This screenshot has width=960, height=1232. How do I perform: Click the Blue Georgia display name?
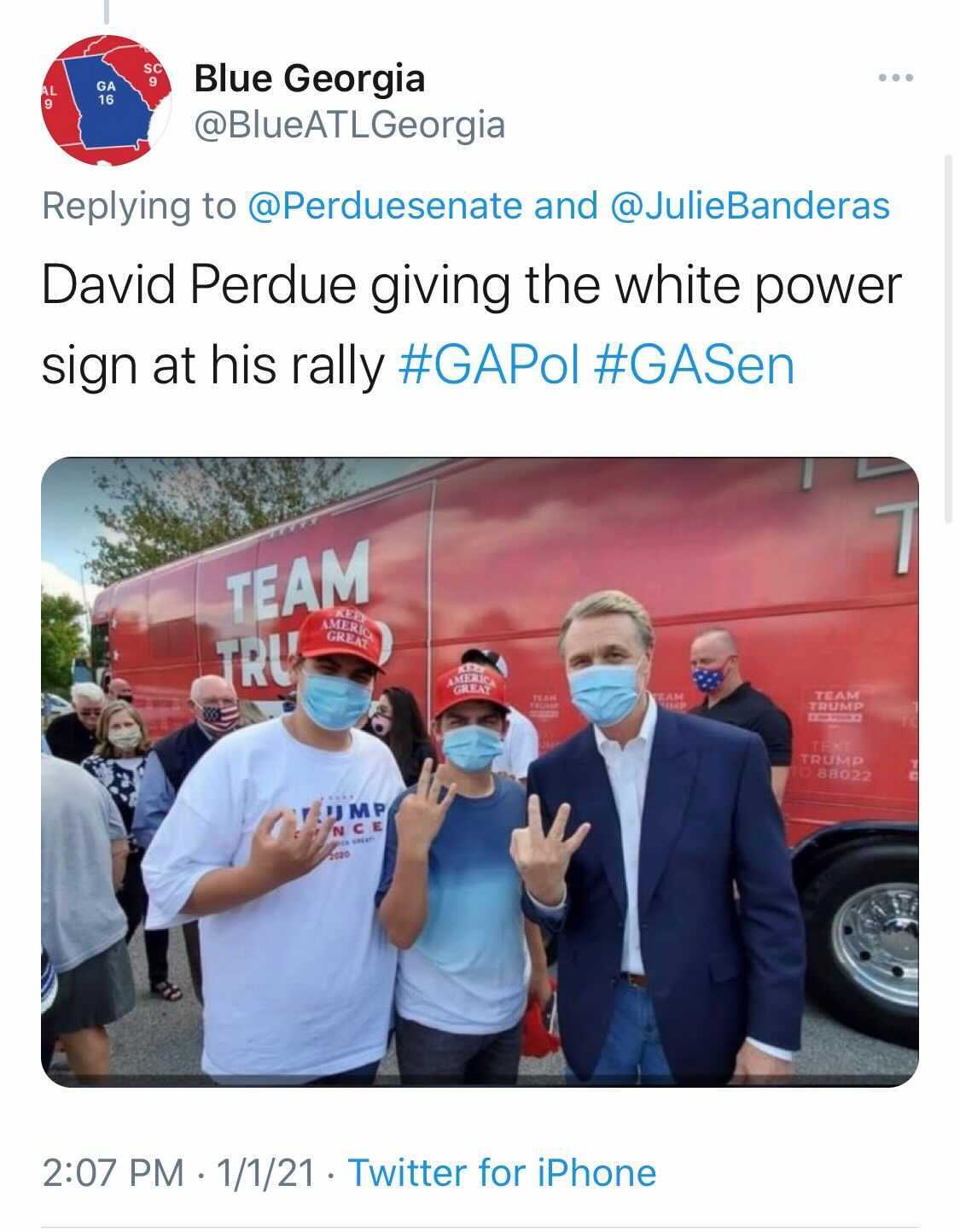pyautogui.click(x=309, y=79)
